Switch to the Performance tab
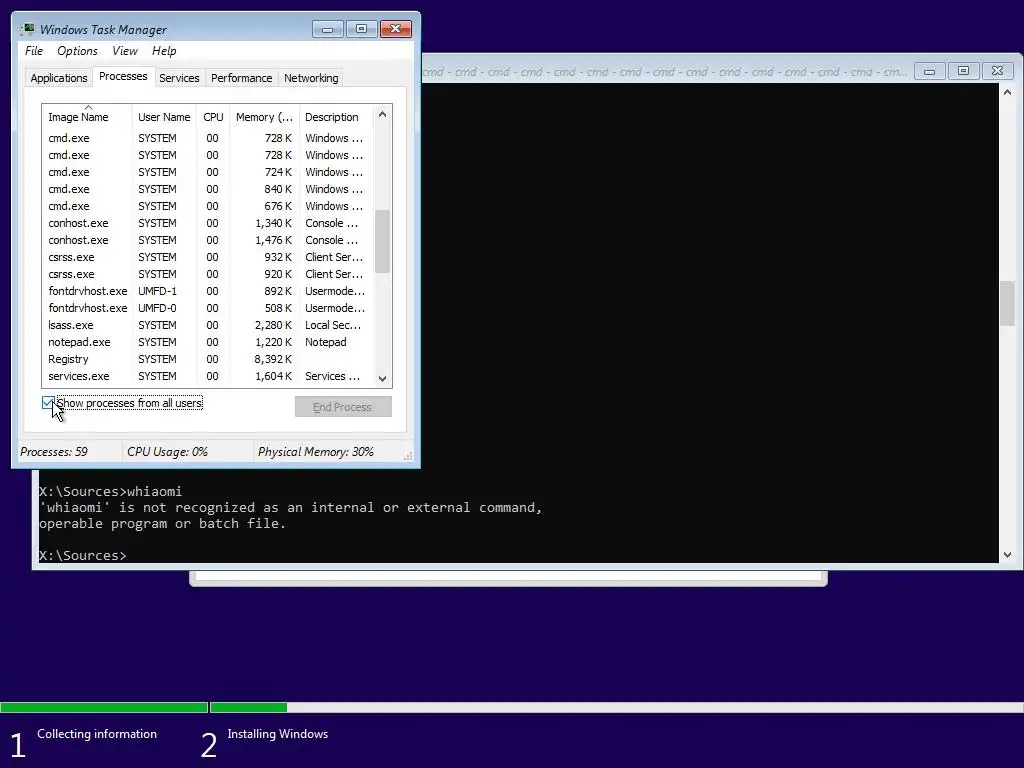 [242, 78]
